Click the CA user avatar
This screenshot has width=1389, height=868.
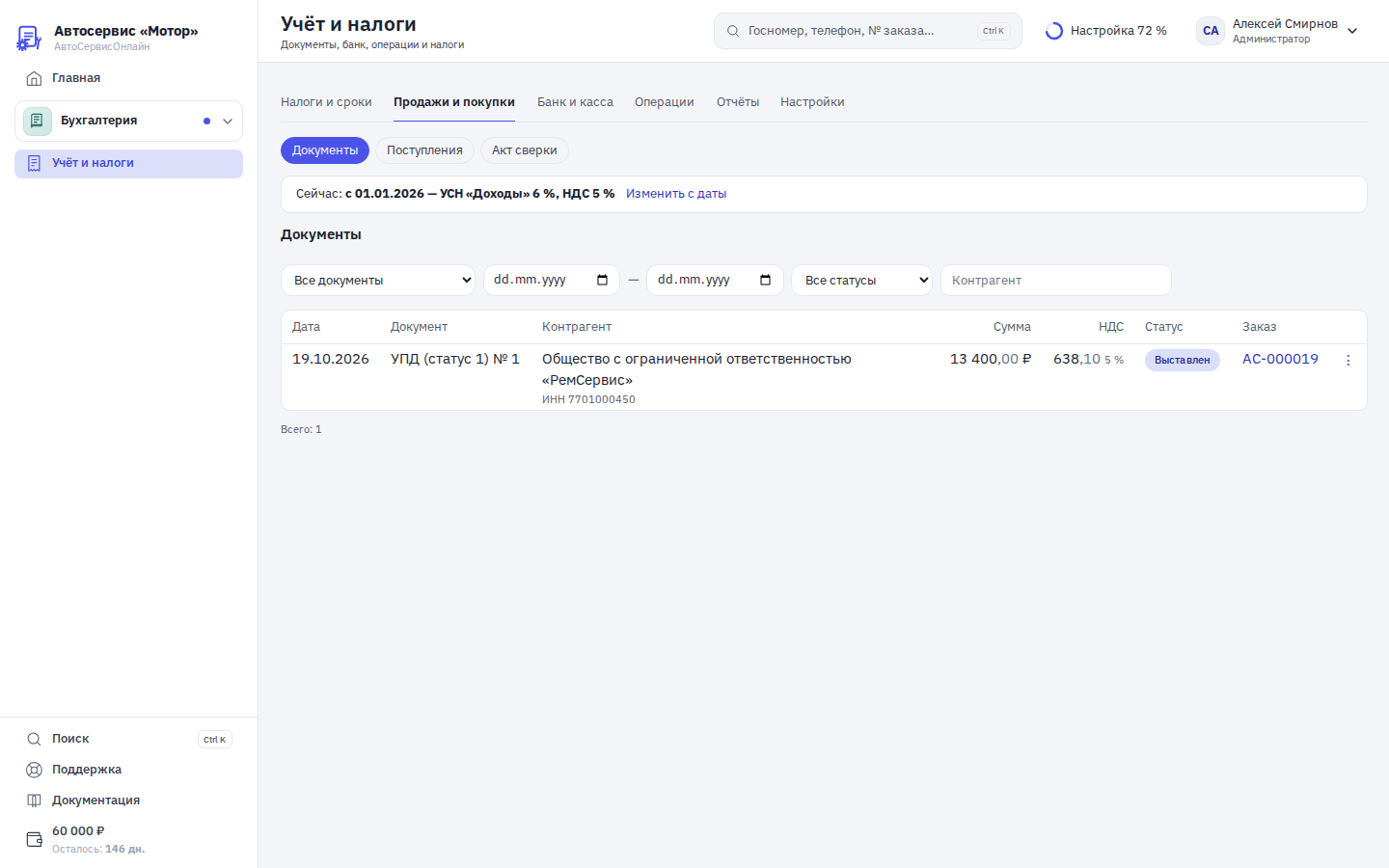coord(1211,31)
